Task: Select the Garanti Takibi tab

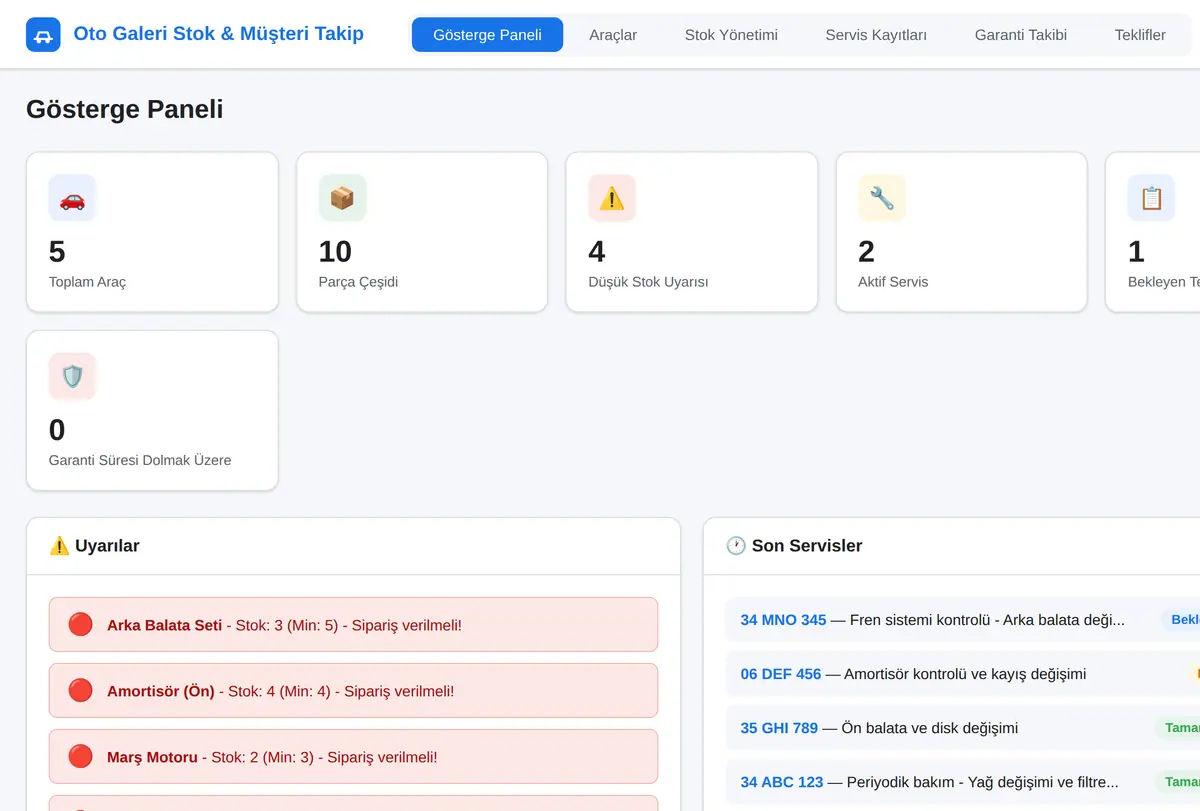Action: [1021, 35]
